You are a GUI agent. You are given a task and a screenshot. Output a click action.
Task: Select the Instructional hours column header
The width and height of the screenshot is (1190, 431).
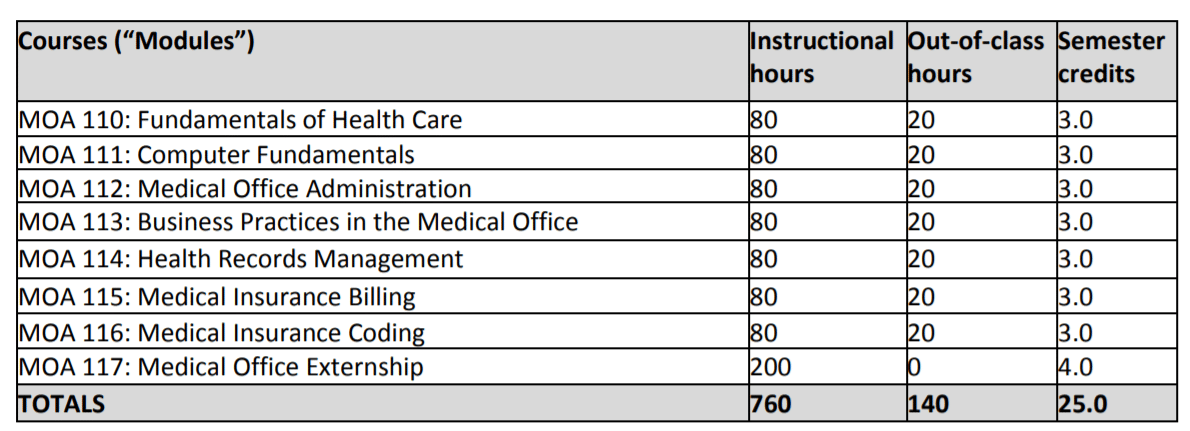pos(827,61)
